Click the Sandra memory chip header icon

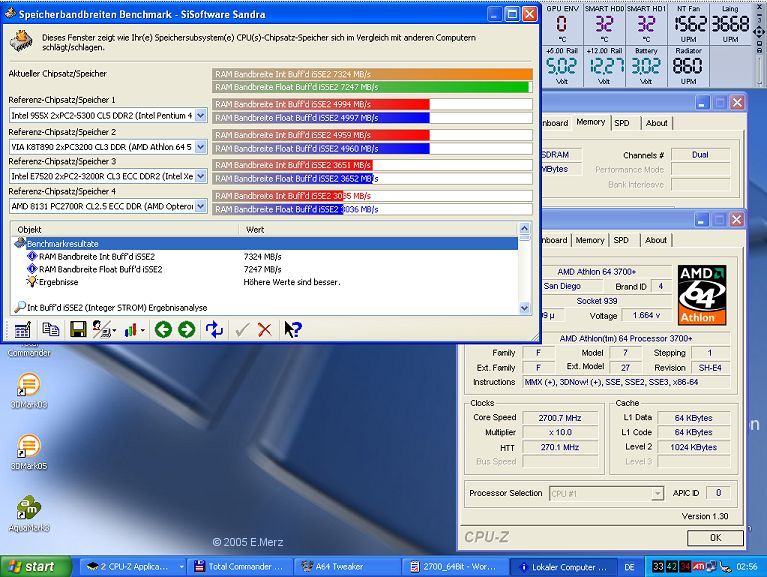click(x=22, y=41)
